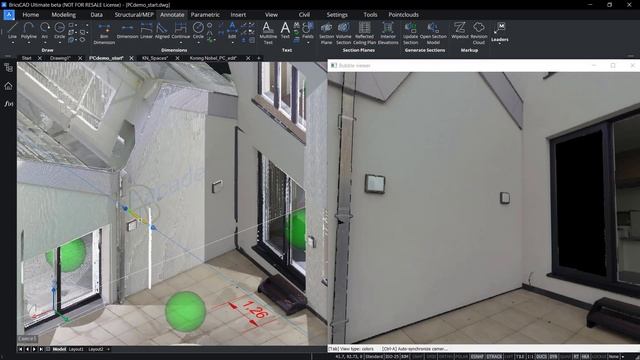This screenshot has height=360, width=640.
Task: Open the Structural/MEP ribbon tab
Action: pyautogui.click(x=134, y=15)
